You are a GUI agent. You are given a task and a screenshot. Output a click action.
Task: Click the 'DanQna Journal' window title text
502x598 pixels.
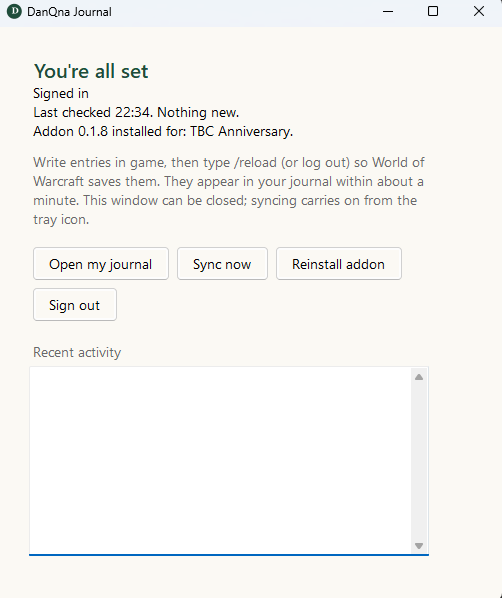[69, 12]
